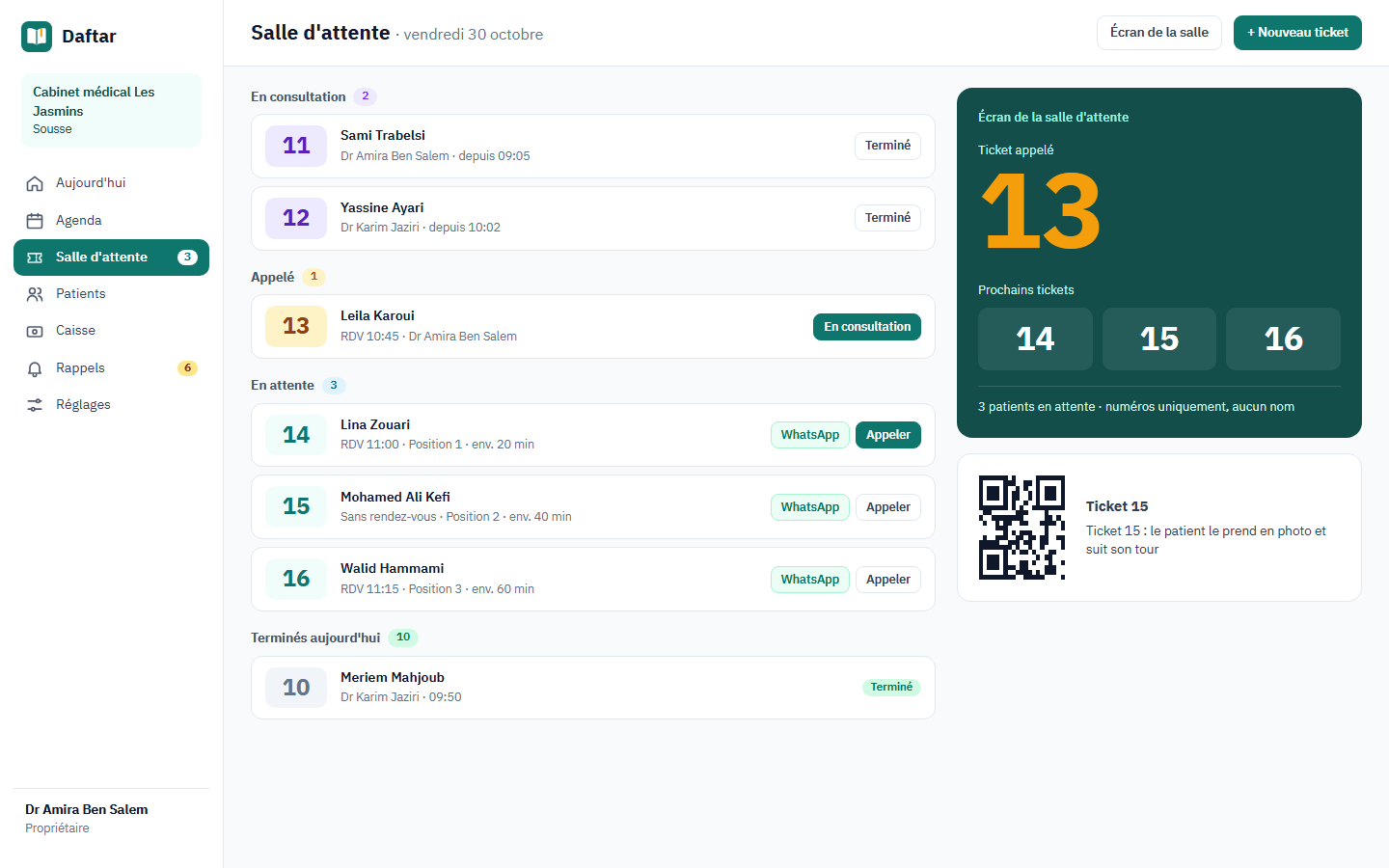Screen dimensions: 1389x868
Task: Click the Rappels badge showing 6
Action: click(187, 368)
